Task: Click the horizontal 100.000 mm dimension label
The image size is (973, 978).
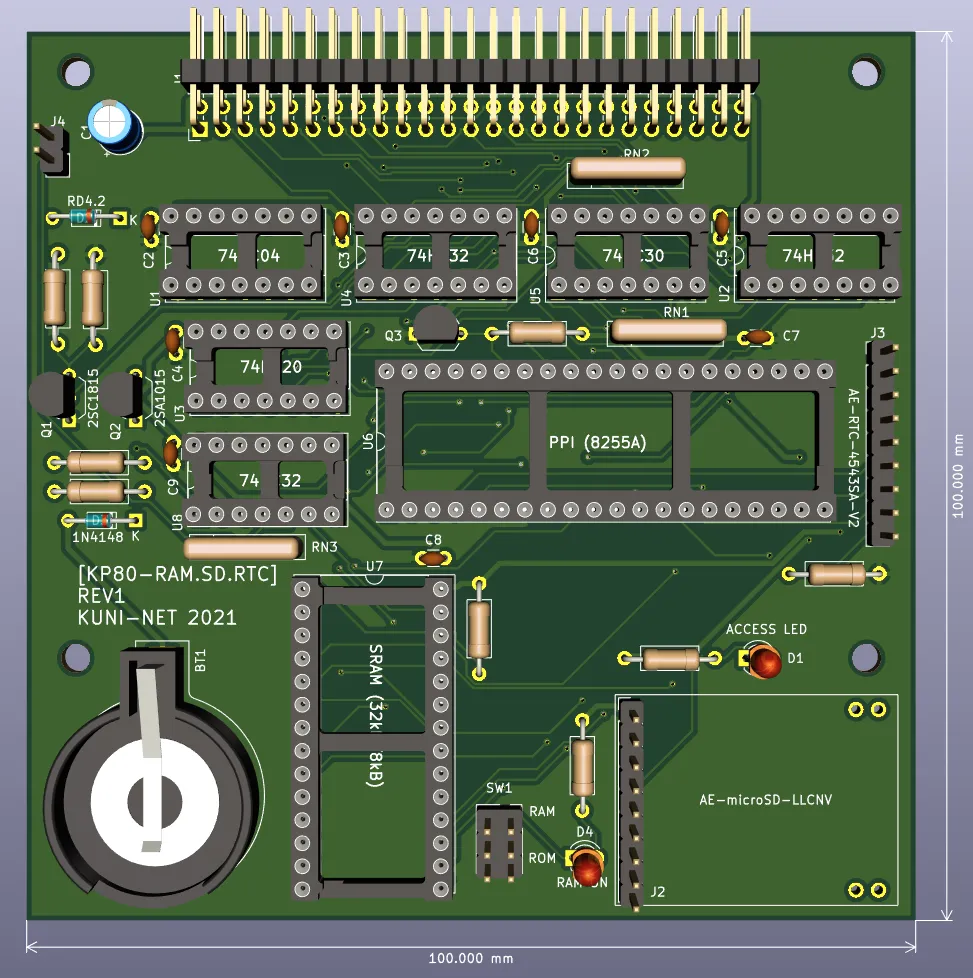Action: click(471, 958)
